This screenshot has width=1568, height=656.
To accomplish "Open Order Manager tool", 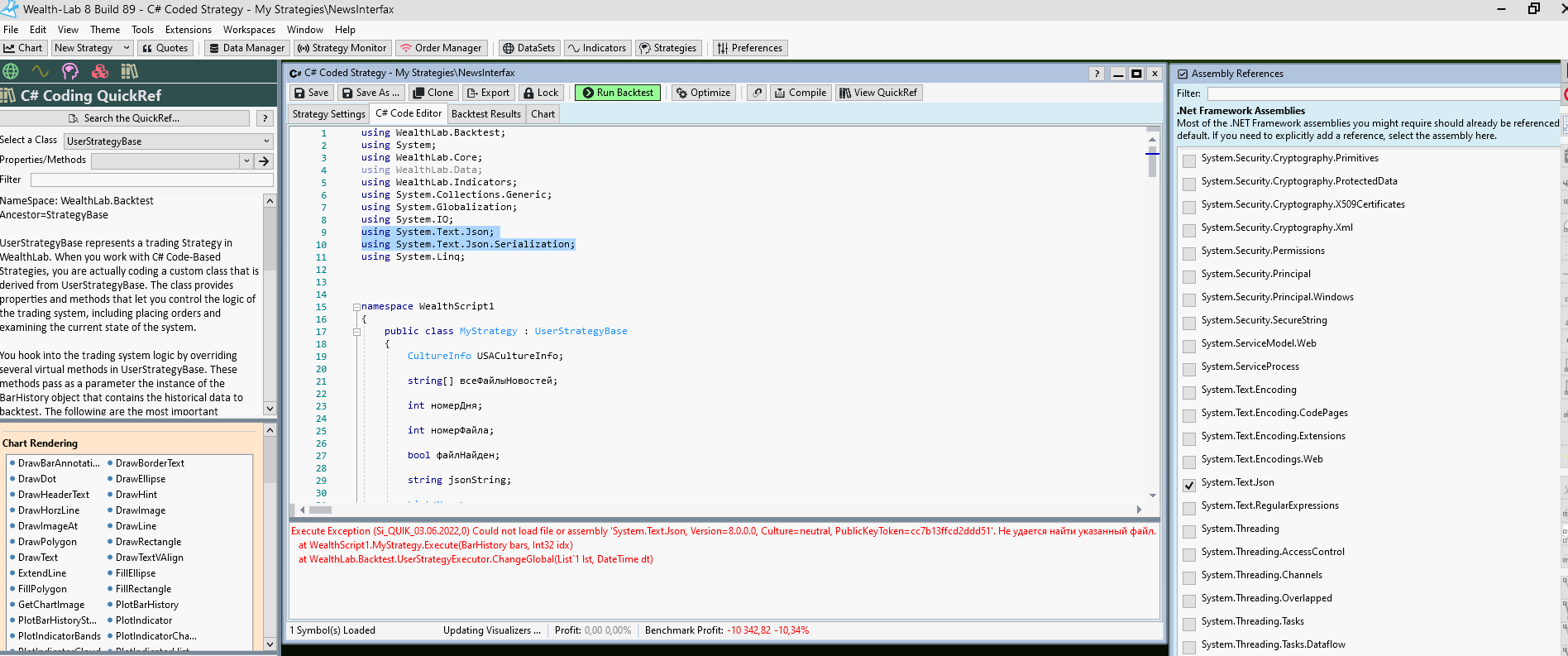I will 442,48.
